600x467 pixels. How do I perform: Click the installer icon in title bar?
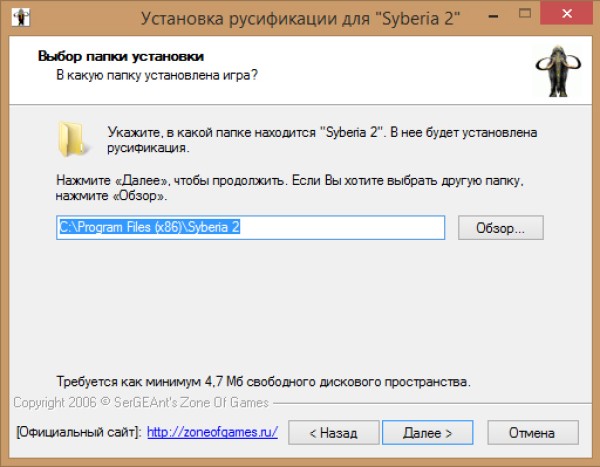coord(21,17)
